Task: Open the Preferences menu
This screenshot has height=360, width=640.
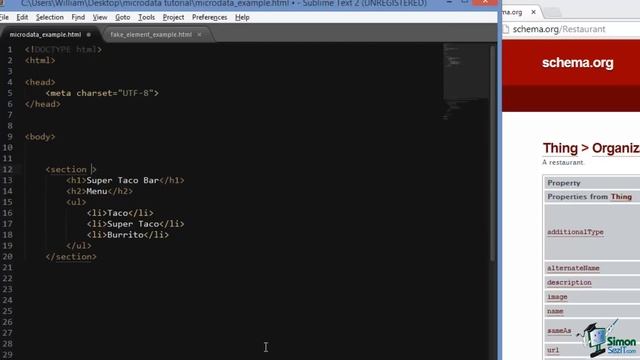Action: pyautogui.click(x=209, y=17)
